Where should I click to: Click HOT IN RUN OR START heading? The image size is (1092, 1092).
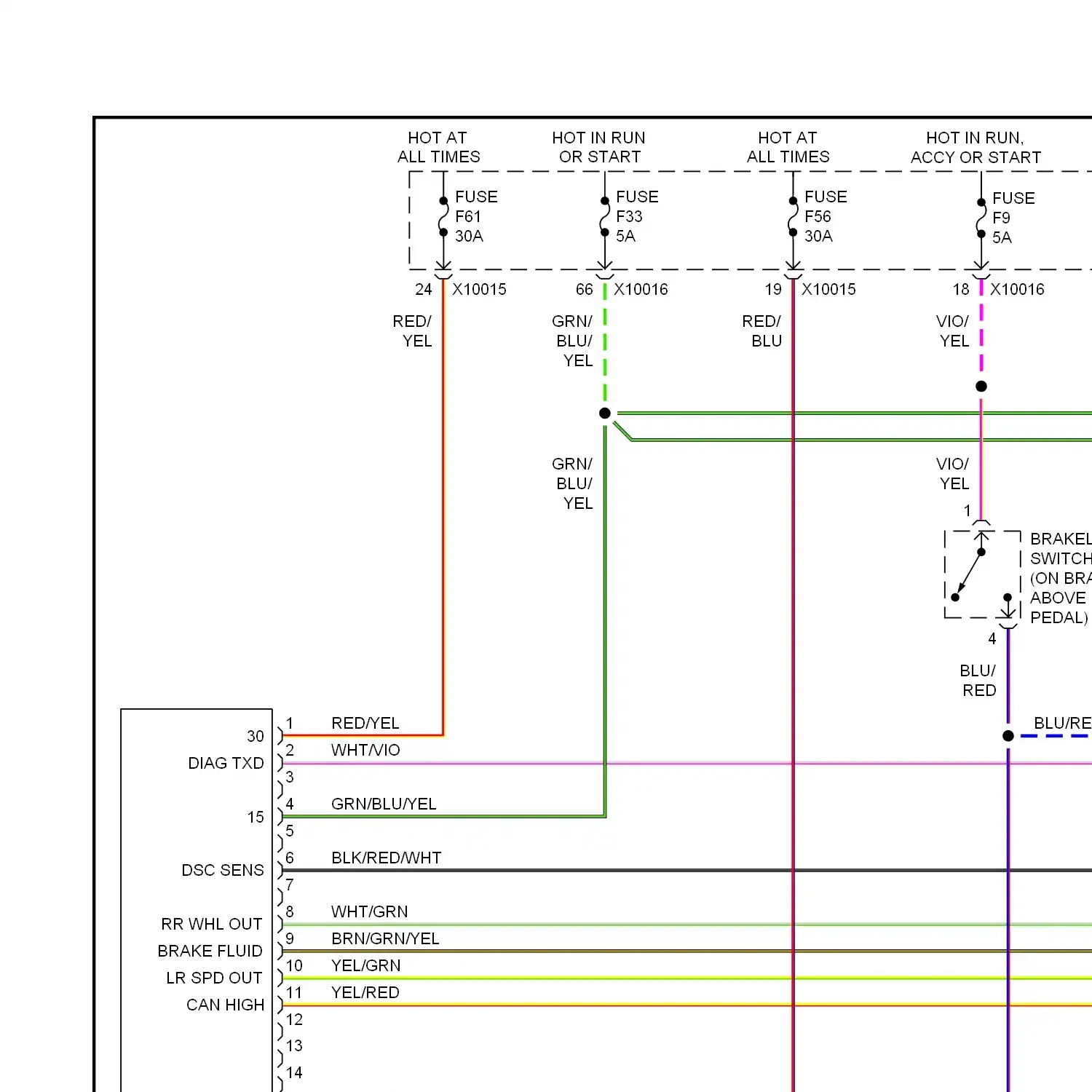[599, 147]
